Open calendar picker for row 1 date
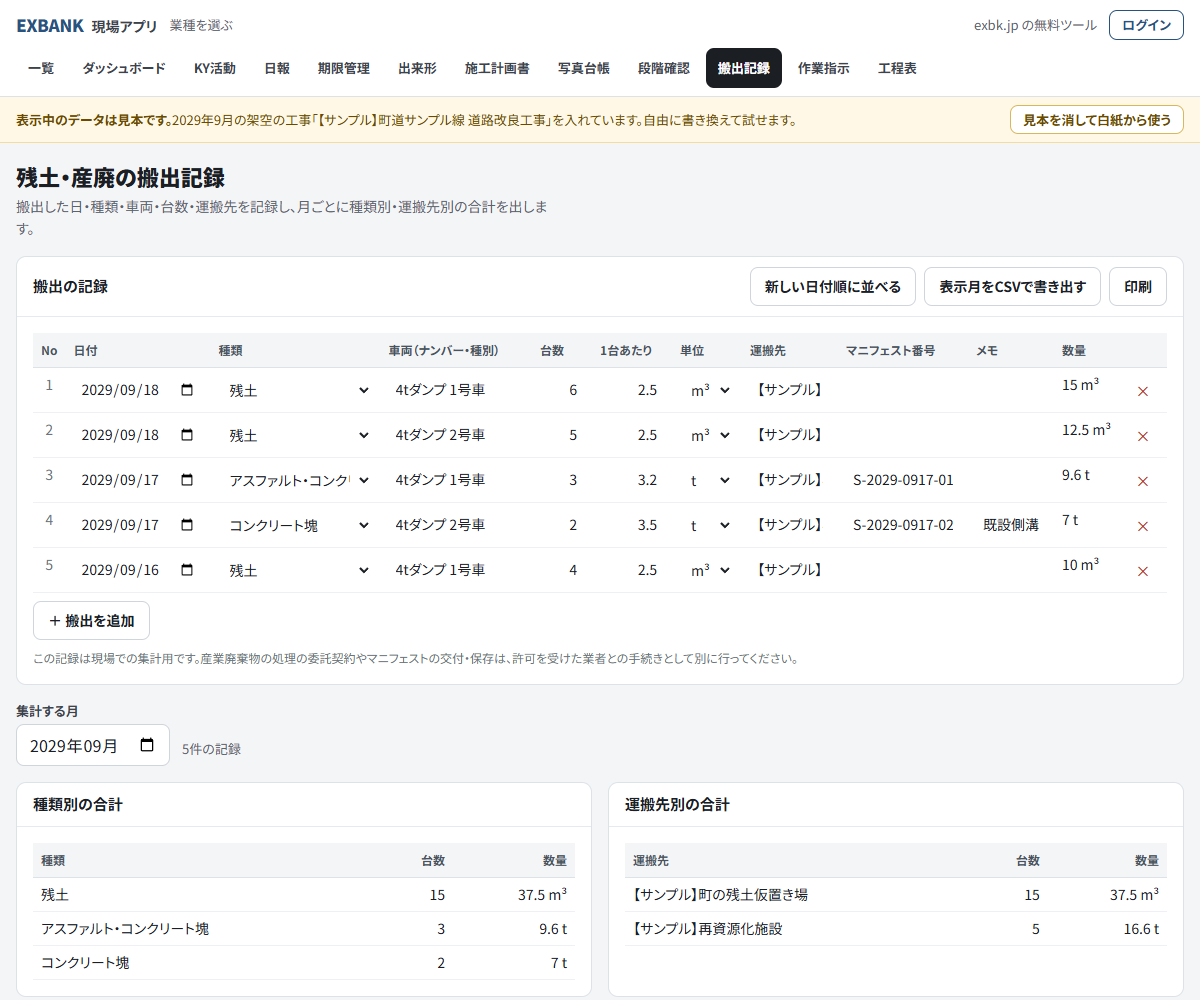1200x1000 pixels. pyautogui.click(x=187, y=390)
